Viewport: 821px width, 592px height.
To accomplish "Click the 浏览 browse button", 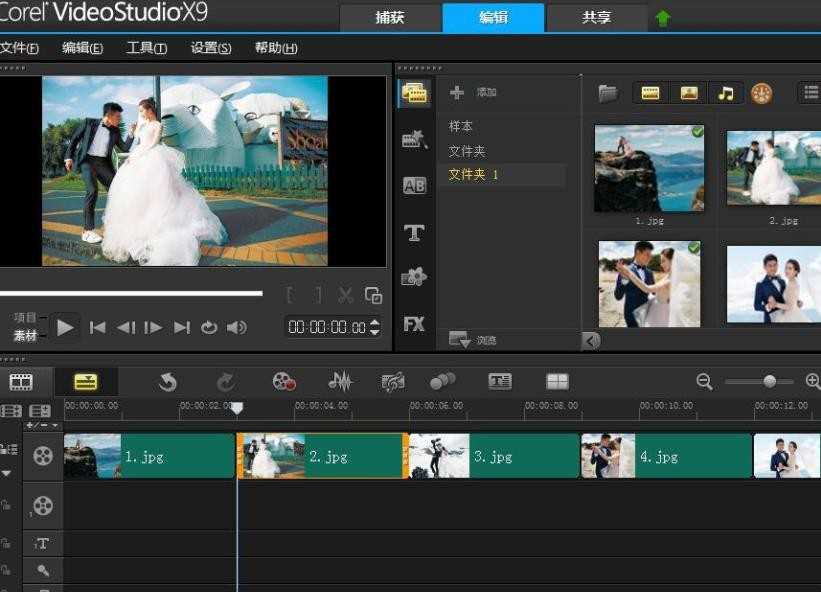I will point(473,340).
